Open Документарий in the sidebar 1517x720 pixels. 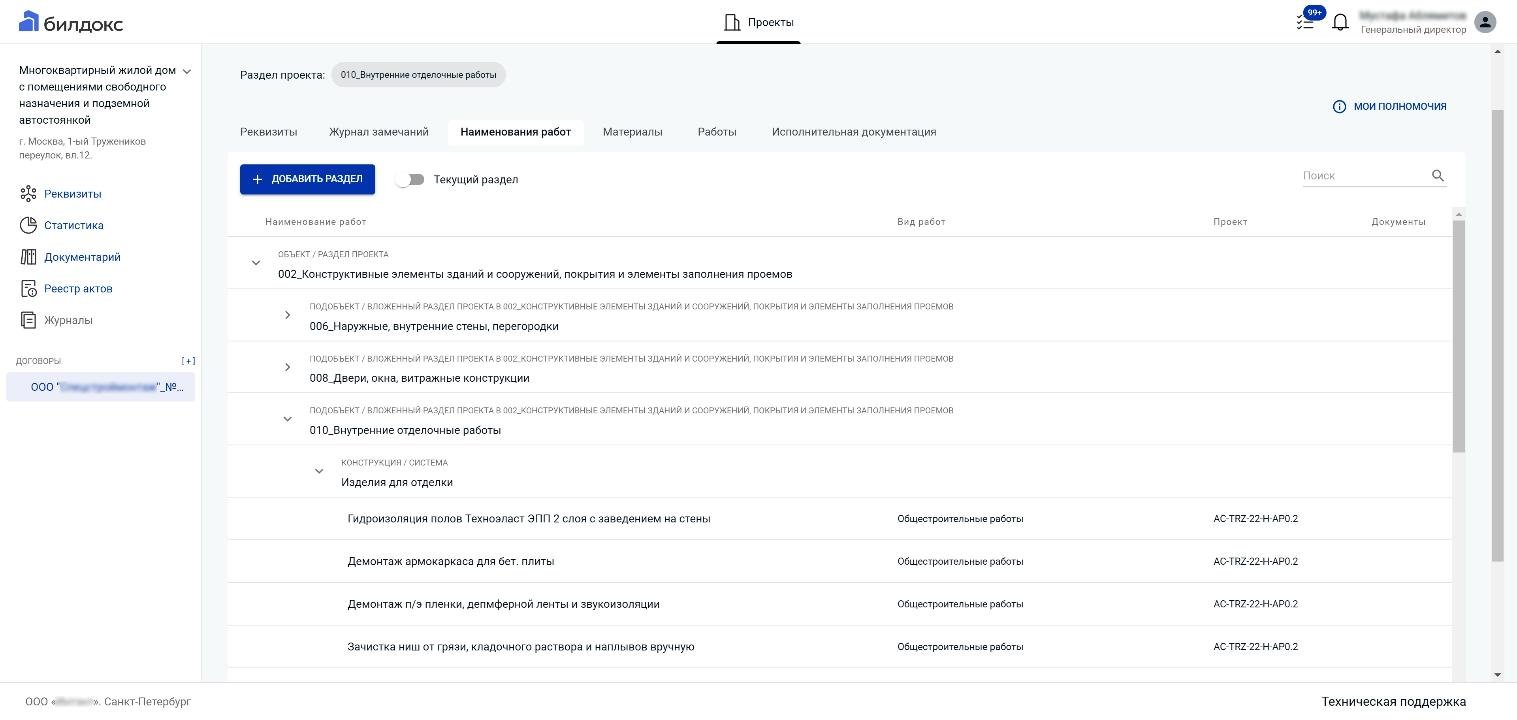[x=82, y=257]
